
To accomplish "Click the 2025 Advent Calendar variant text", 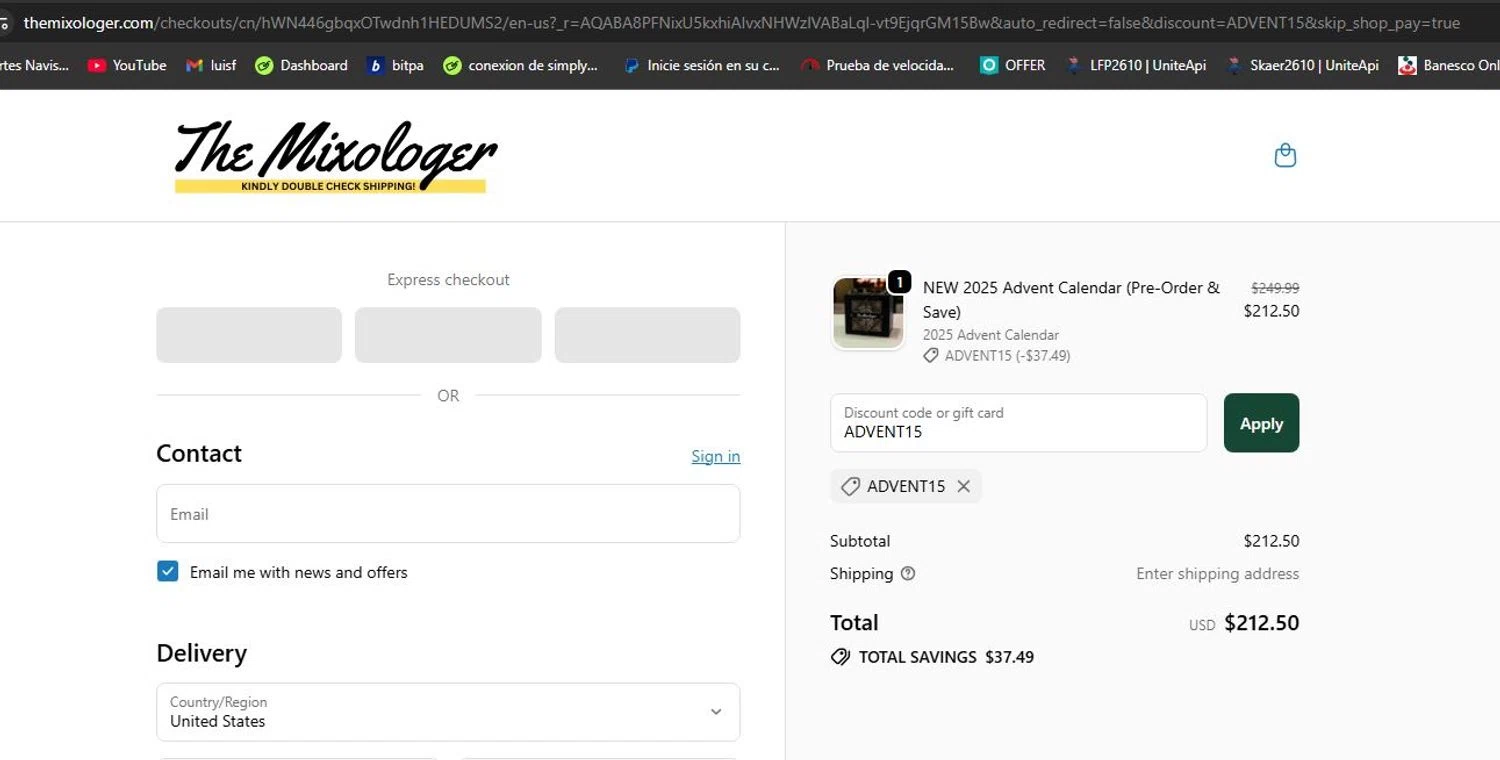I will 990,335.
